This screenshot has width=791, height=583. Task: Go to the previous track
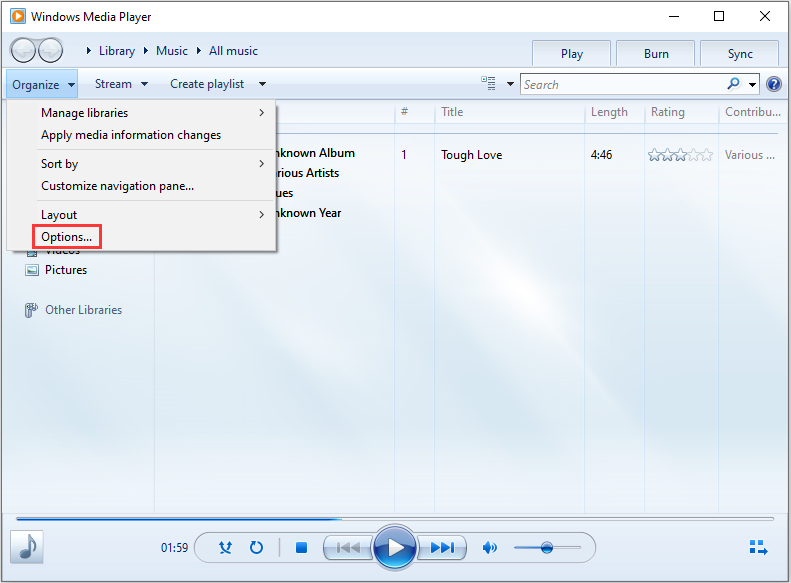click(348, 547)
